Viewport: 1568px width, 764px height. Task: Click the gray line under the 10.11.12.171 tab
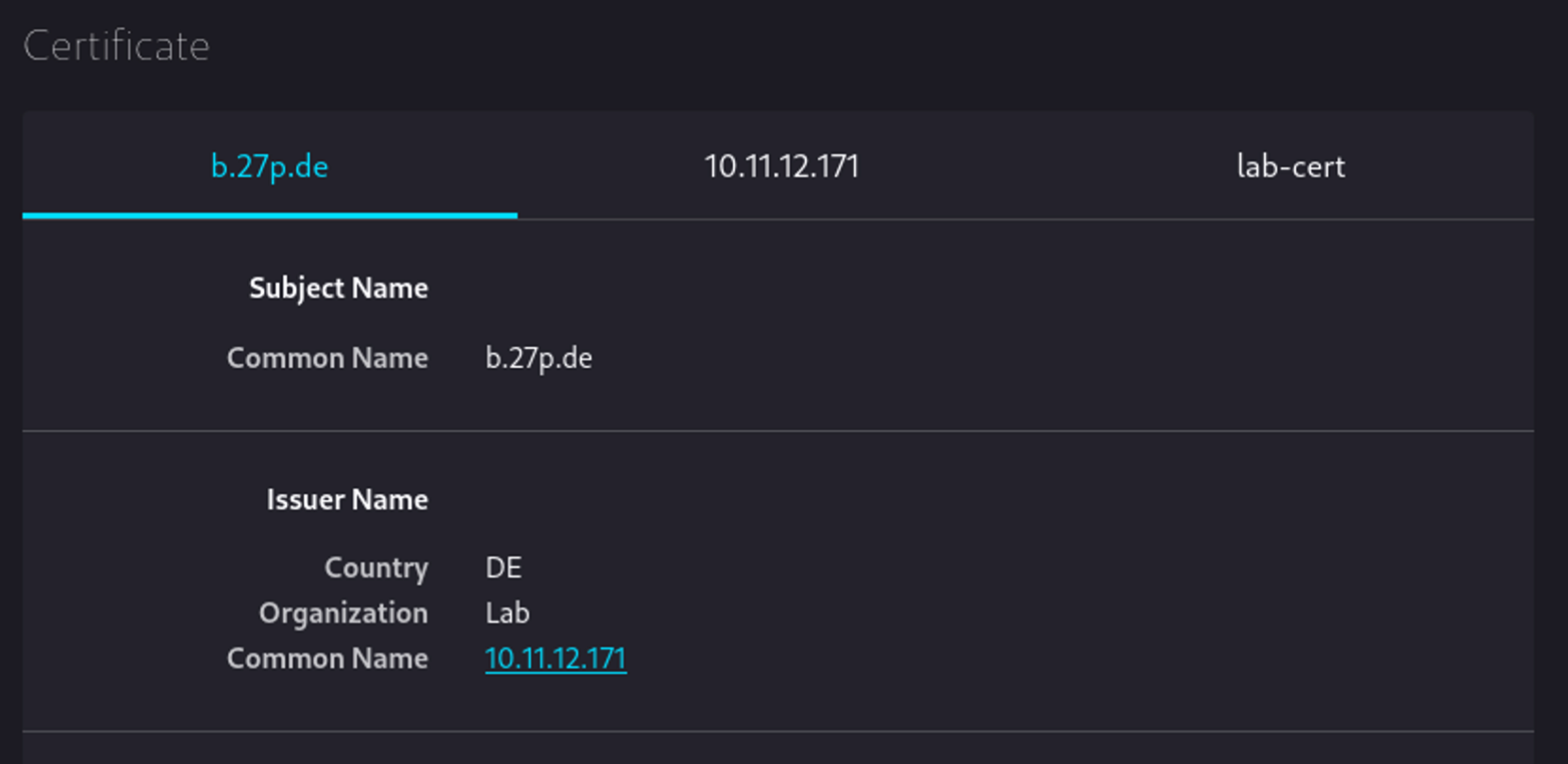781,219
